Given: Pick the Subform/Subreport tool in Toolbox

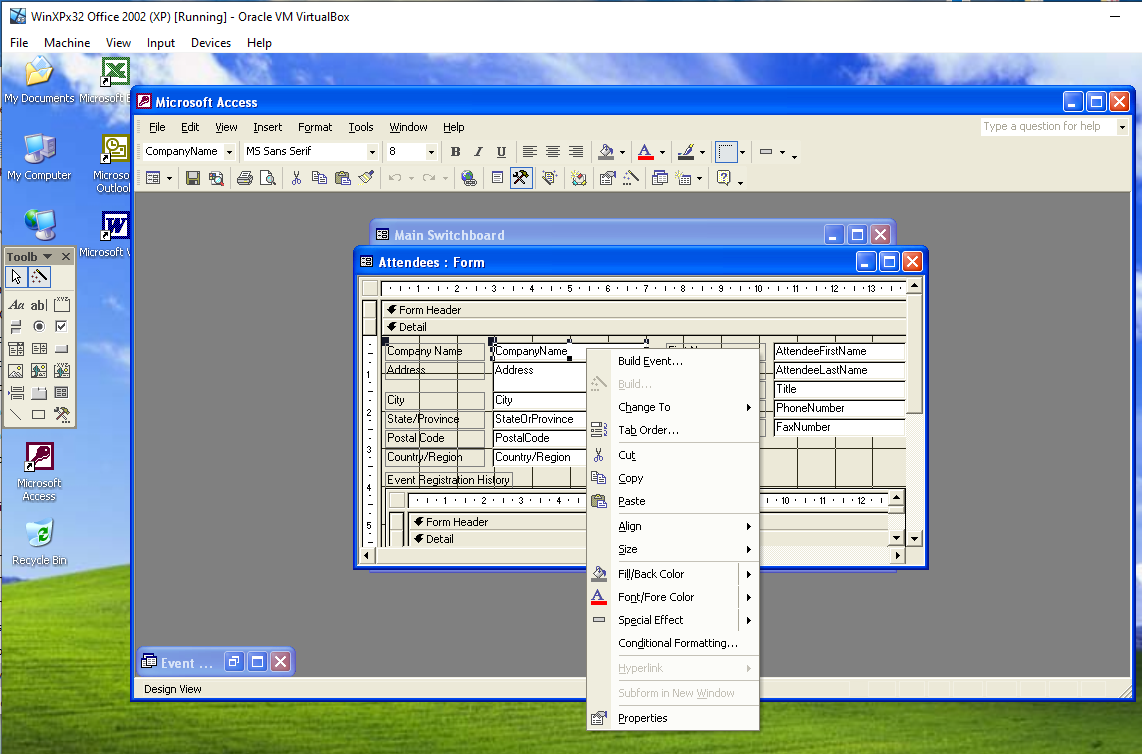Looking at the screenshot, I should [x=62, y=393].
